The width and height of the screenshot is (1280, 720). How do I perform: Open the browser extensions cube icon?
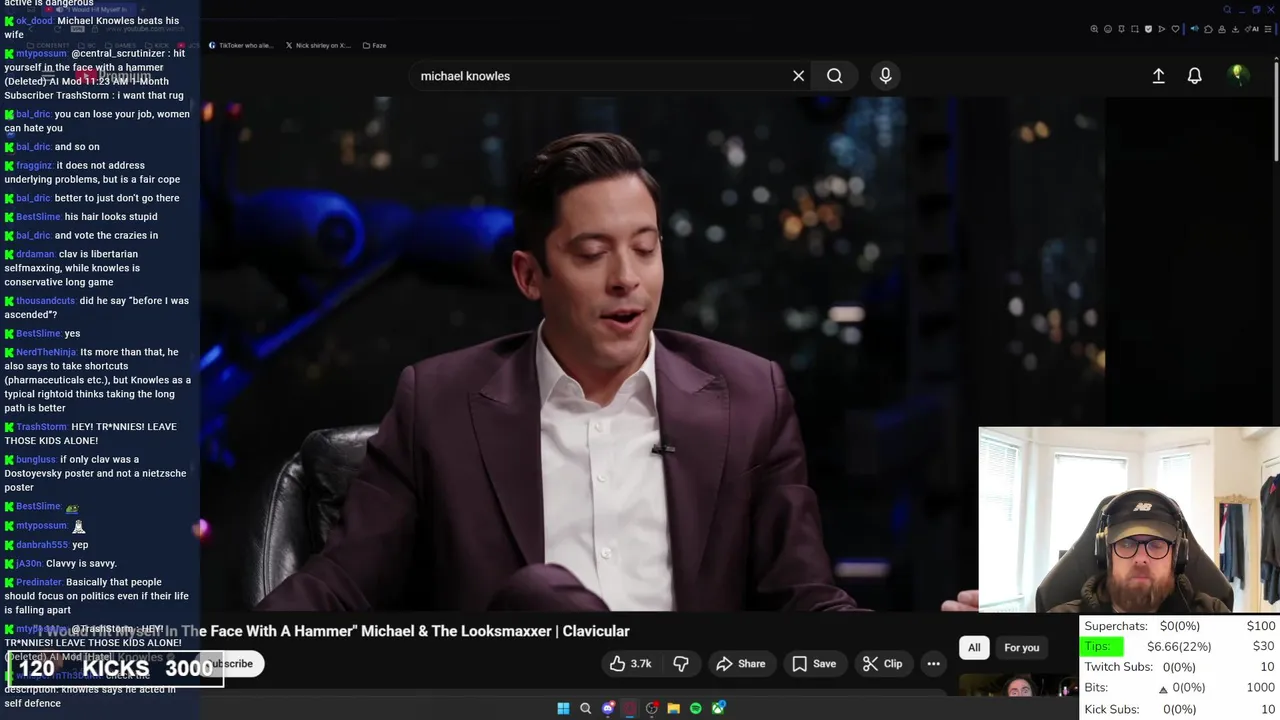pyautogui.click(x=1208, y=29)
